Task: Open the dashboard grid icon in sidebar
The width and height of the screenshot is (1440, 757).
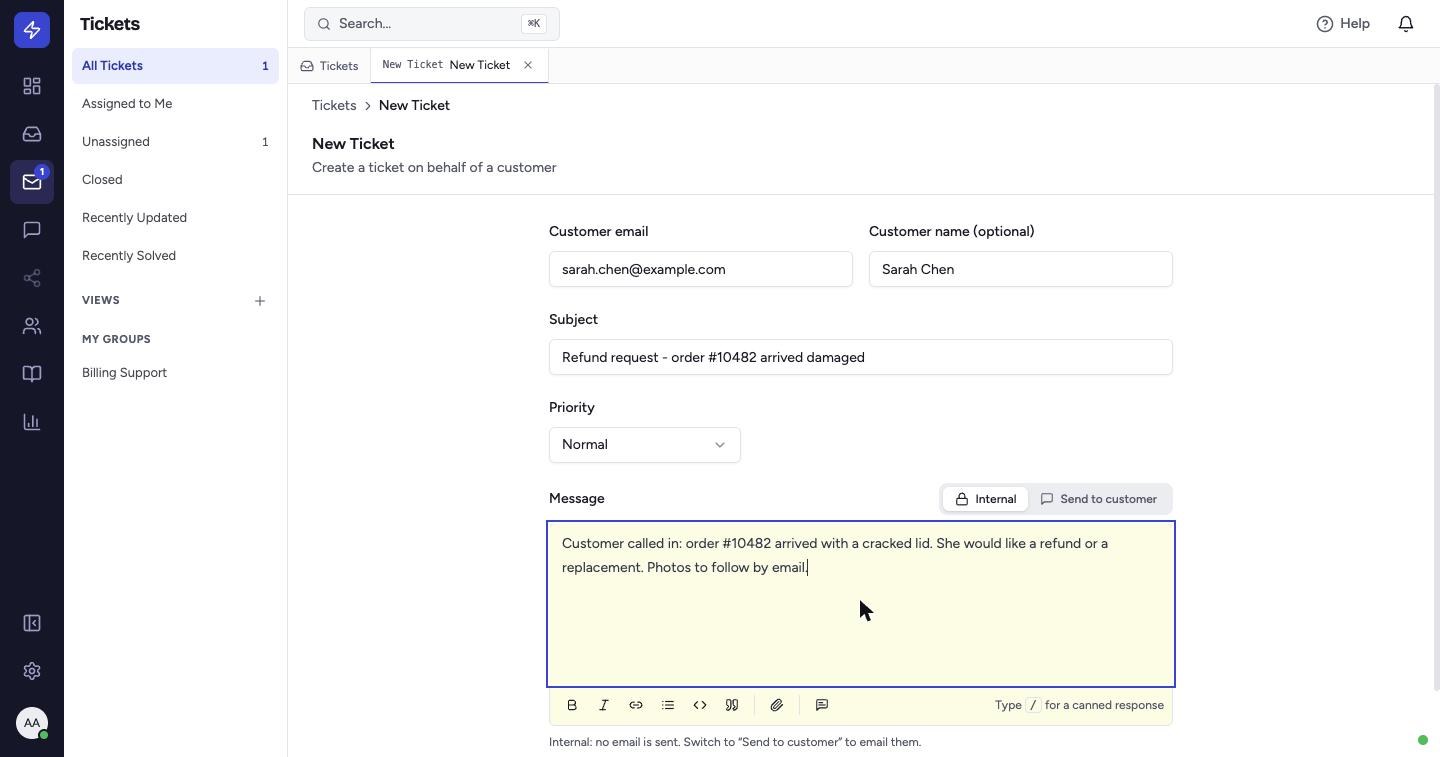Action: [x=32, y=86]
